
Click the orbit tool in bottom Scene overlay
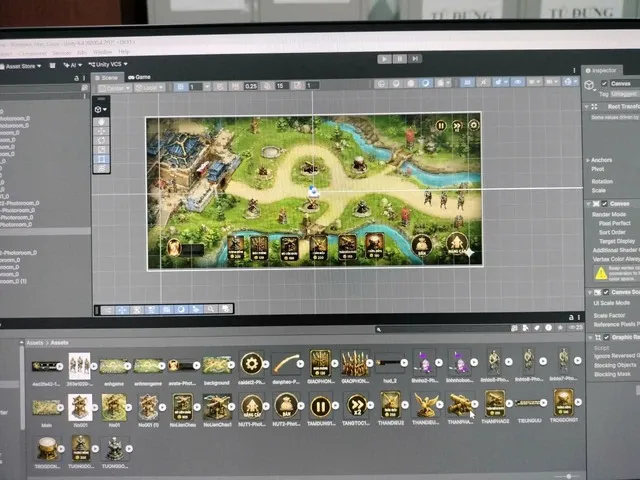[x=181, y=309]
